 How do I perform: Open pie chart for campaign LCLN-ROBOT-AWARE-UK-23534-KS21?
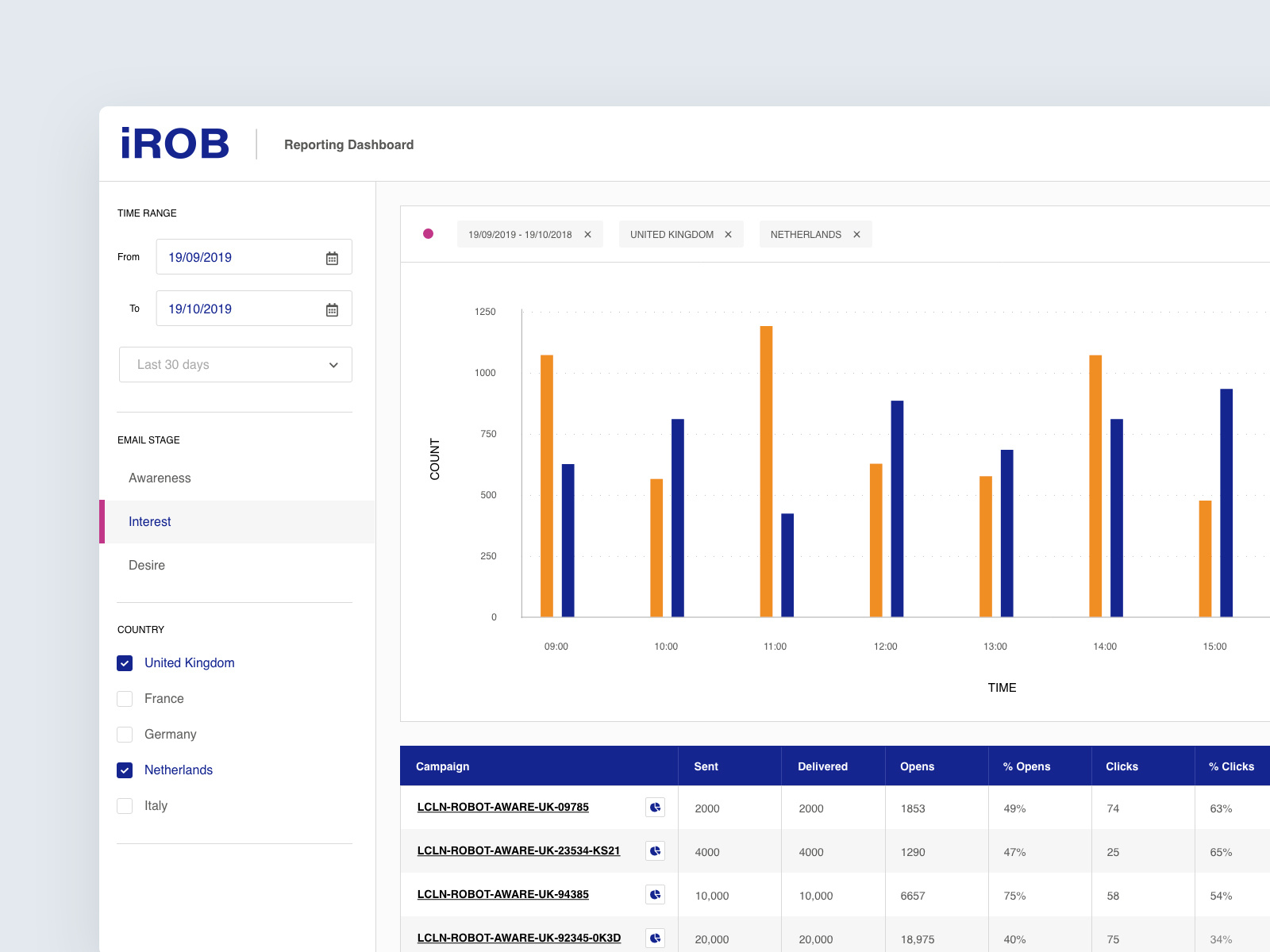pyautogui.click(x=655, y=850)
